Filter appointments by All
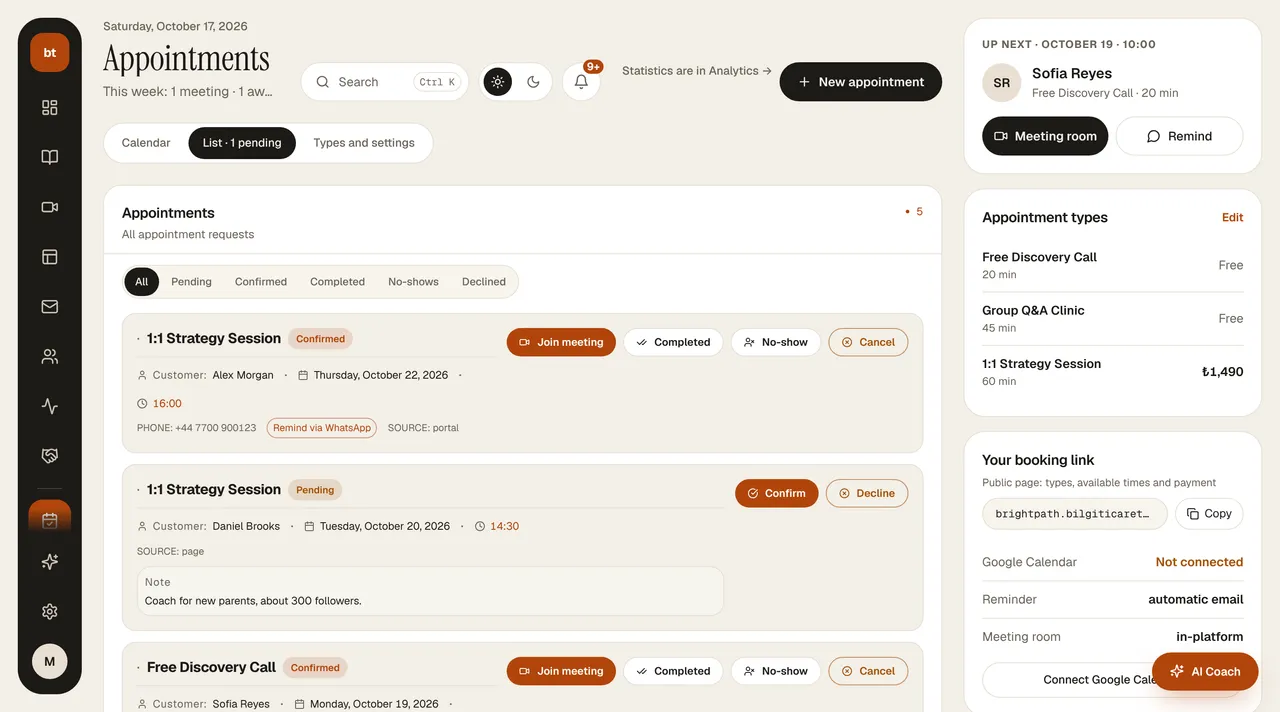The height and width of the screenshot is (712, 1280). (x=141, y=282)
